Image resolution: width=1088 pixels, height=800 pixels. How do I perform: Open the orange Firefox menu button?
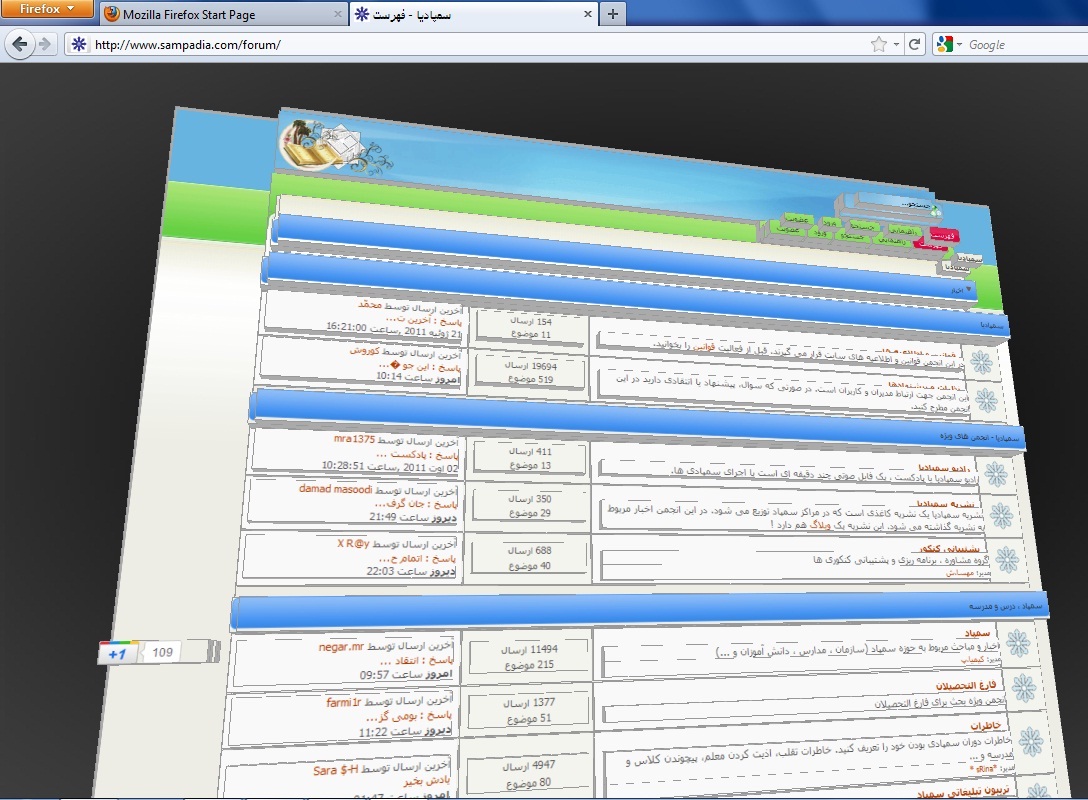coord(46,9)
